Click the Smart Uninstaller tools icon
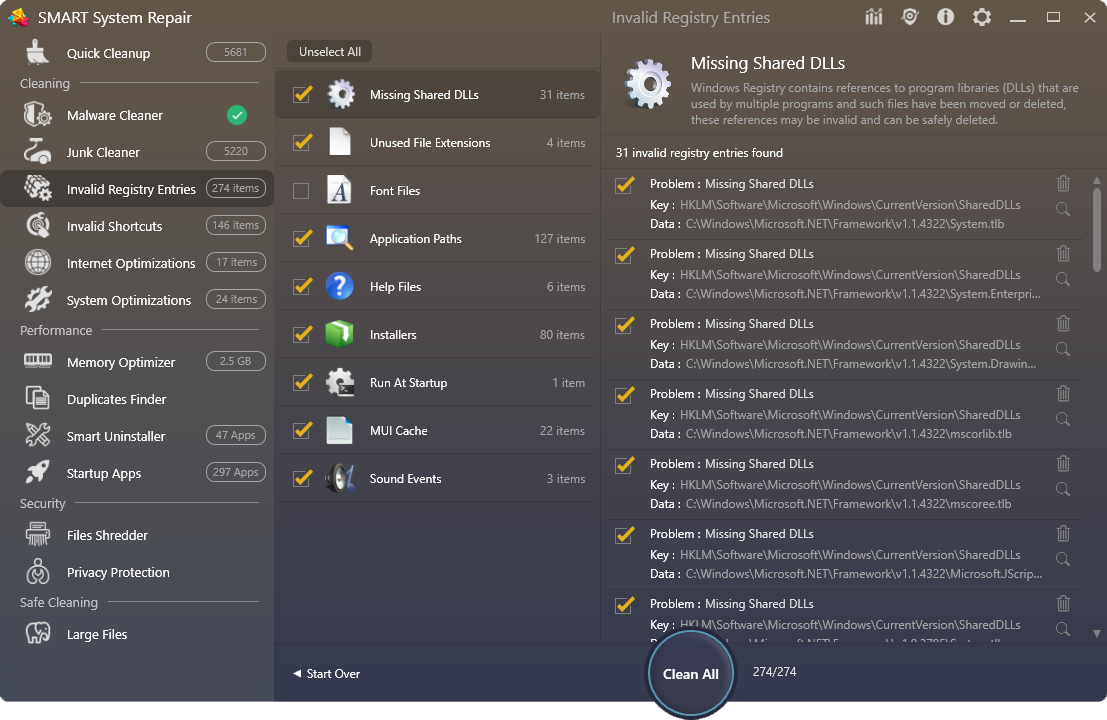Viewport: 1107px width, 720px height. point(38,436)
